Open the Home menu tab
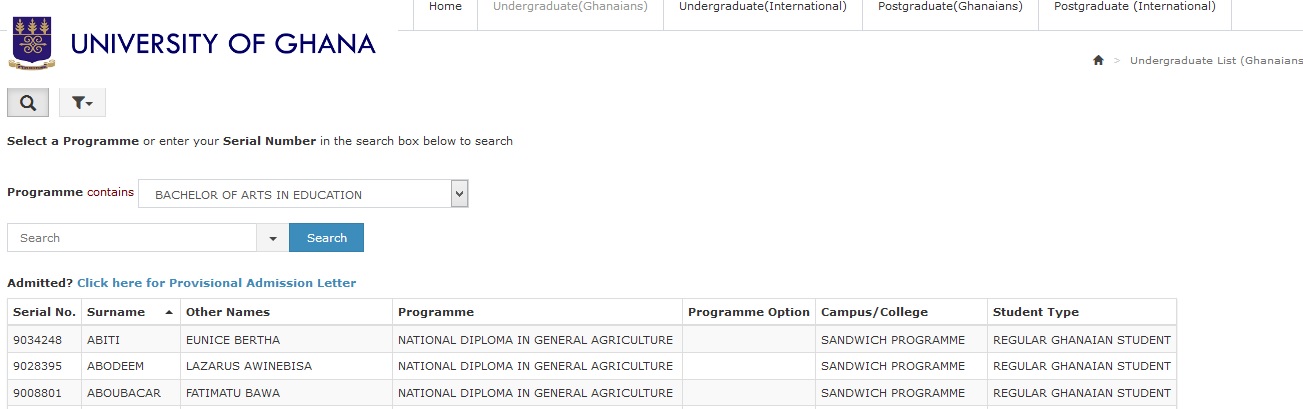This screenshot has width=1303, height=409. coord(445,7)
